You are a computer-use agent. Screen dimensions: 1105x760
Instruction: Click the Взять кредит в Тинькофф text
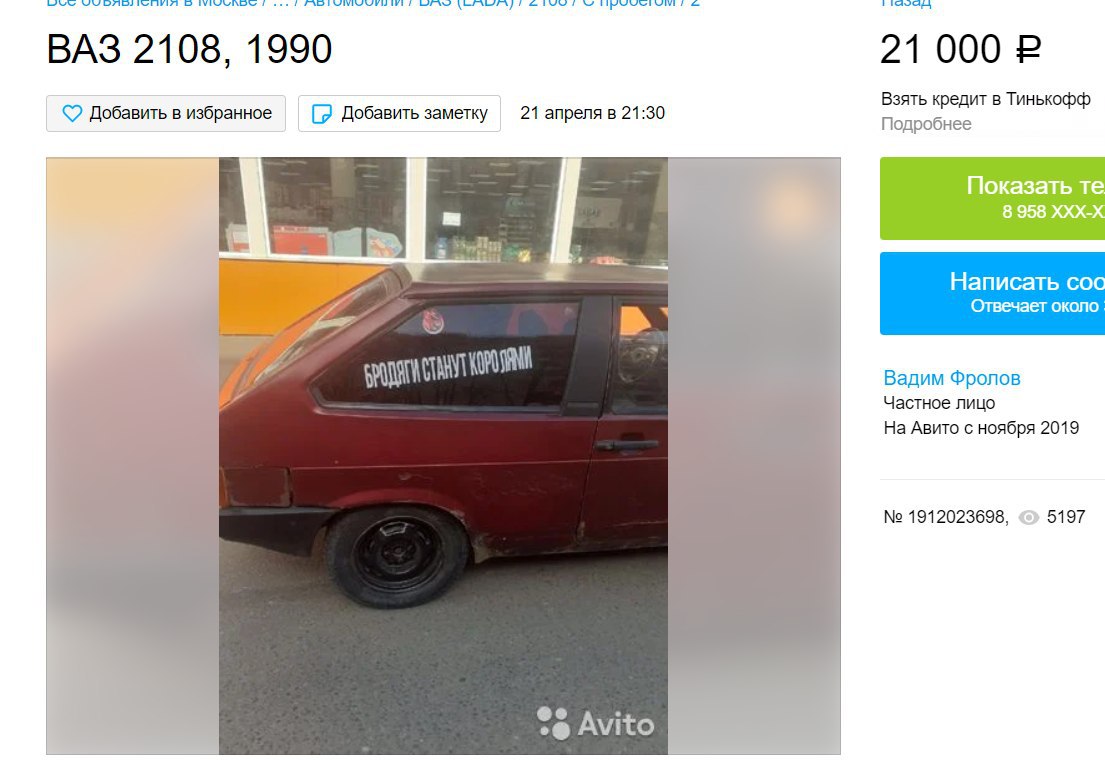pyautogui.click(x=985, y=99)
